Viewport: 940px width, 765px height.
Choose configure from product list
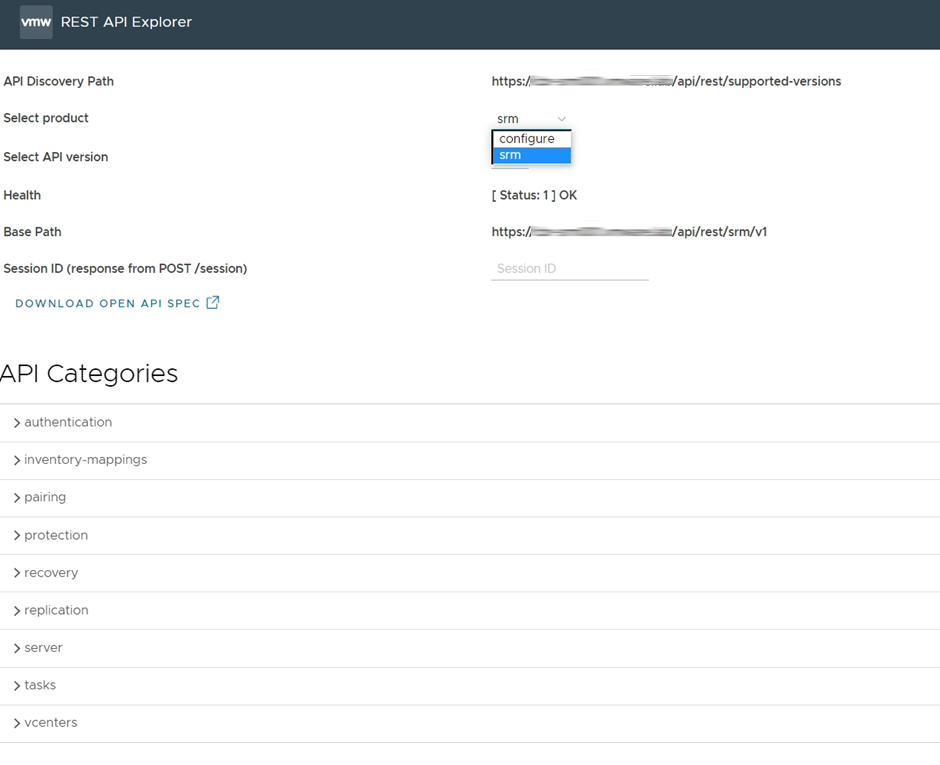pos(532,138)
